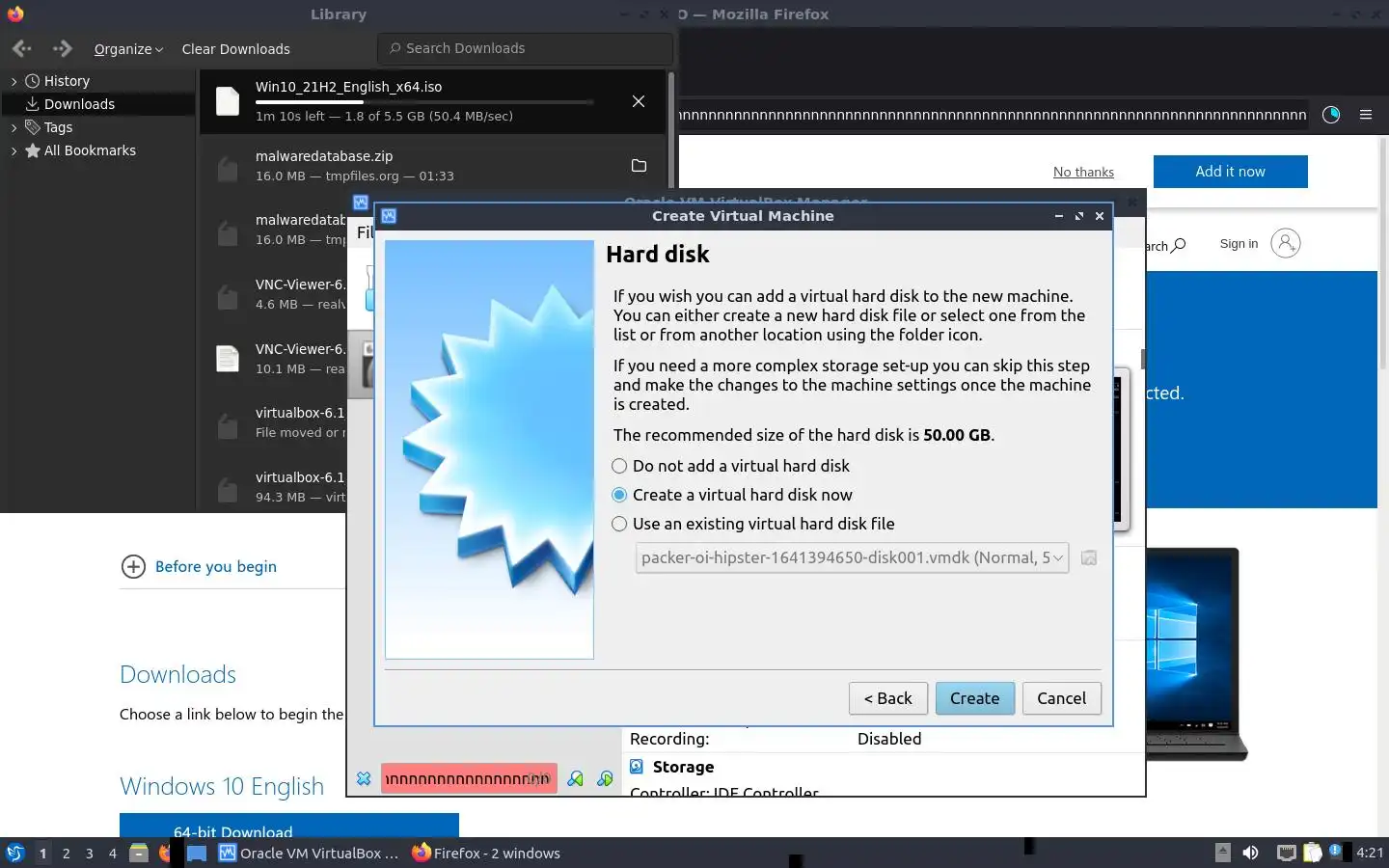
Task: Select Create a virtual hard disk now
Action: coord(619,495)
